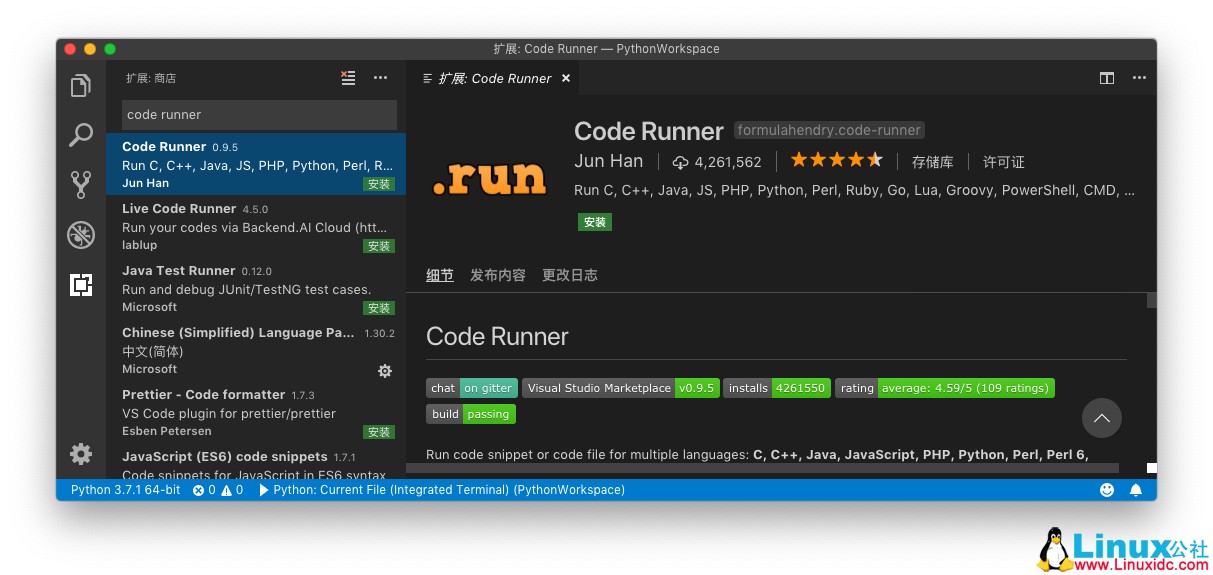Click the 扩展: 商店 sidebar title

(x=151, y=78)
